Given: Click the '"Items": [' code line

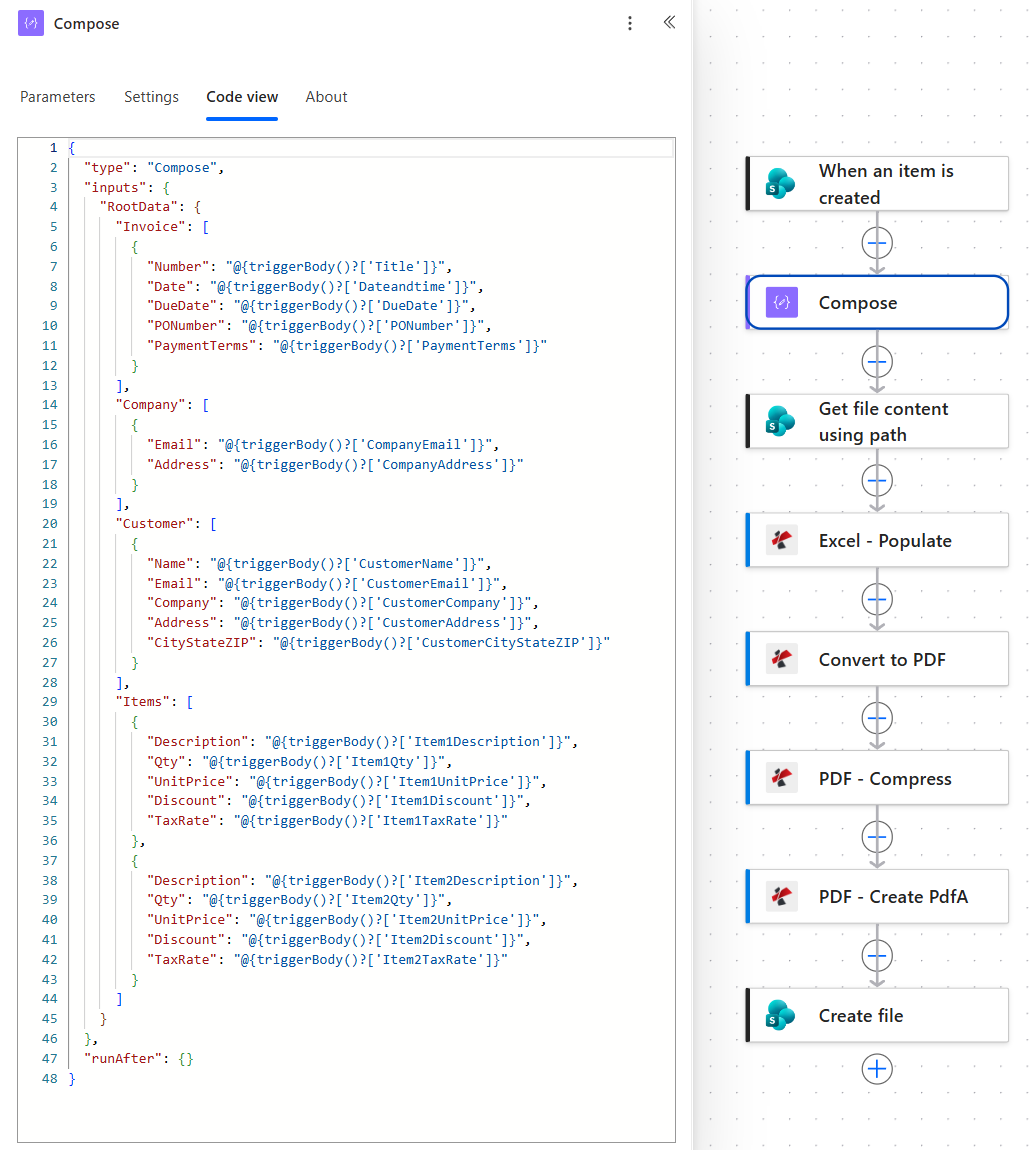Looking at the screenshot, I should click(x=154, y=702).
